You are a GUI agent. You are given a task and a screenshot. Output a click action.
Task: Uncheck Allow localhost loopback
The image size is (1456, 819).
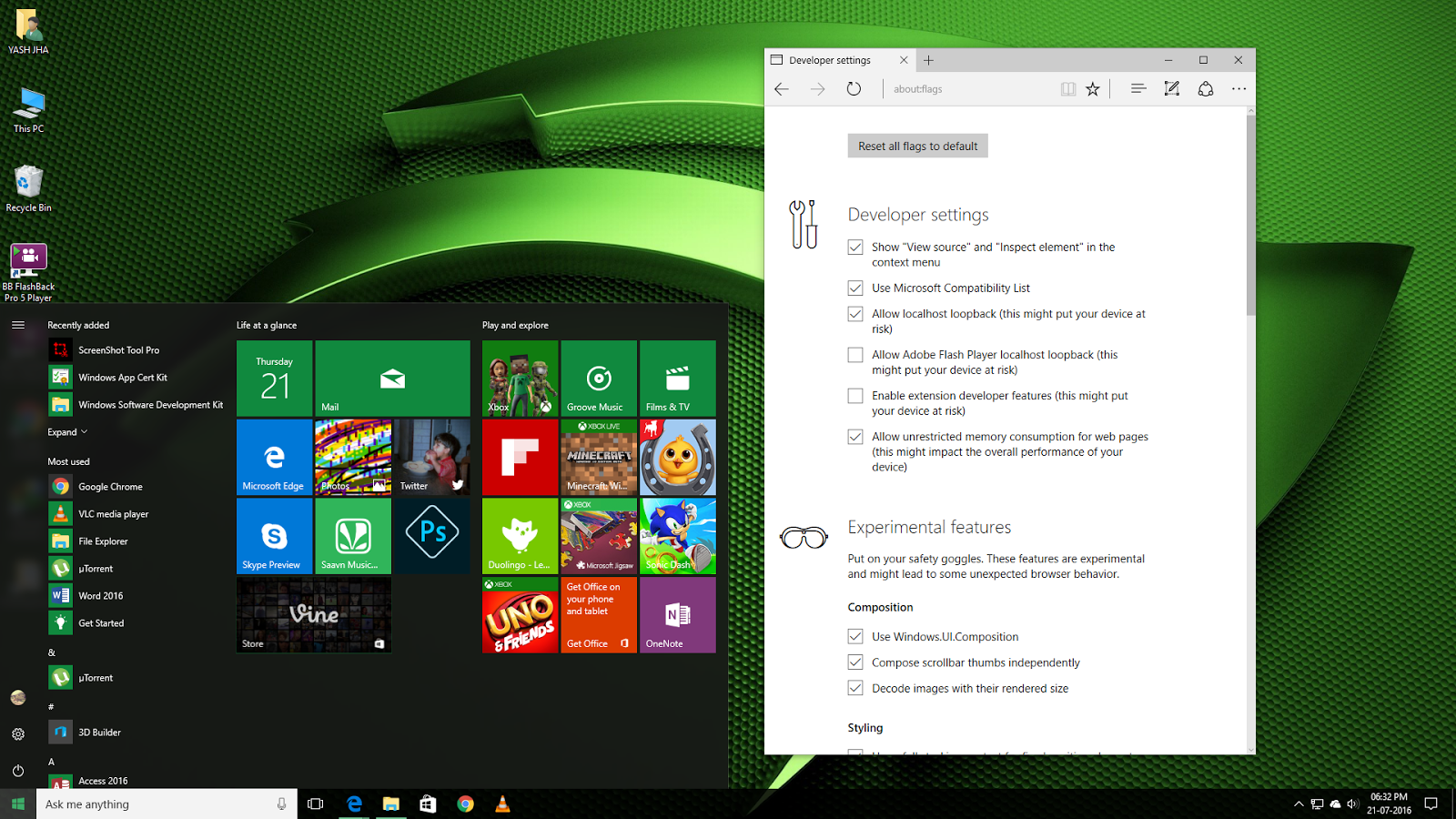click(855, 314)
